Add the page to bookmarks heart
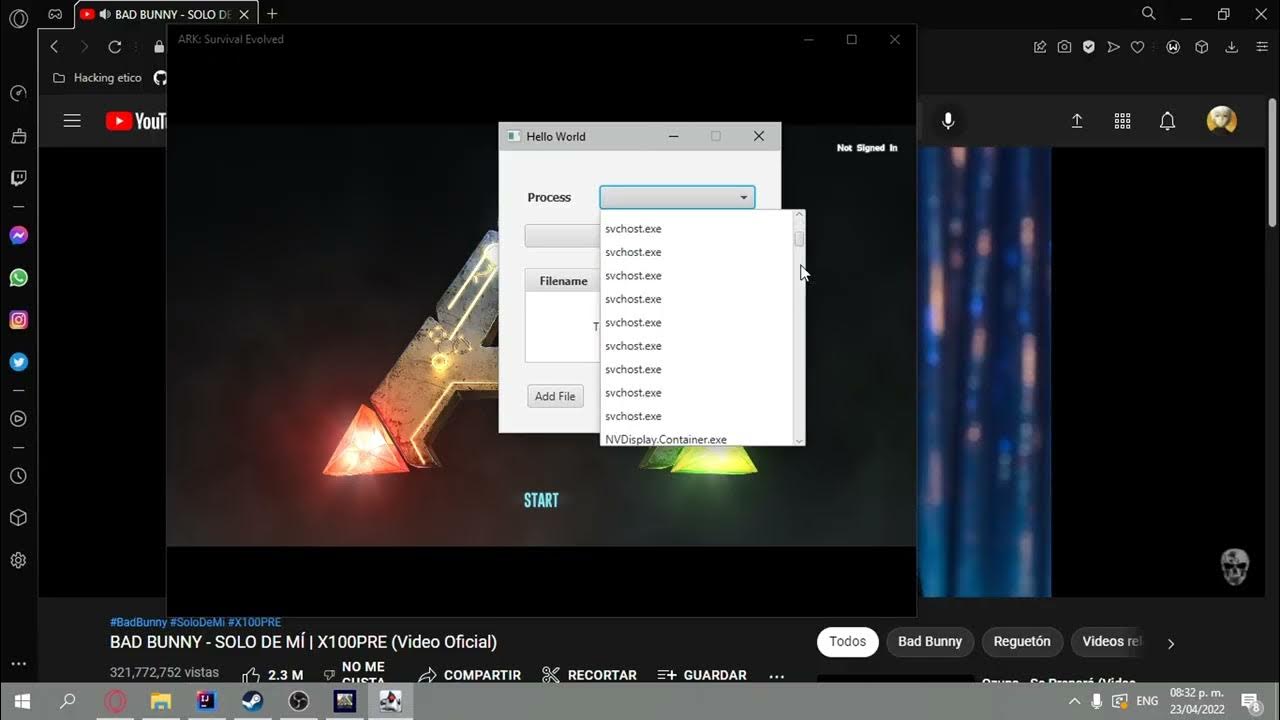This screenshot has height=720, width=1280. coord(1137,47)
